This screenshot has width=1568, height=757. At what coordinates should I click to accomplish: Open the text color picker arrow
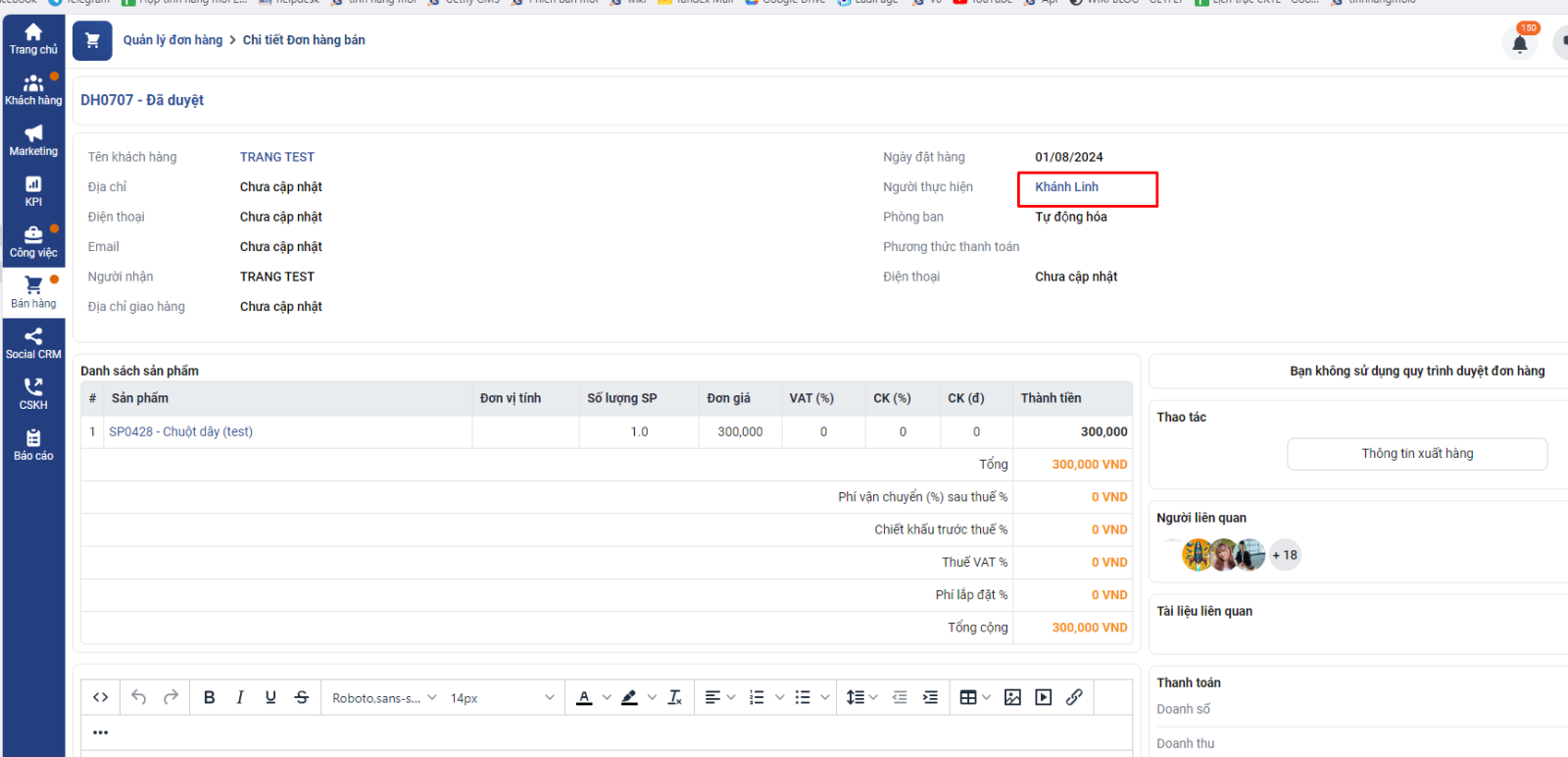(607, 697)
